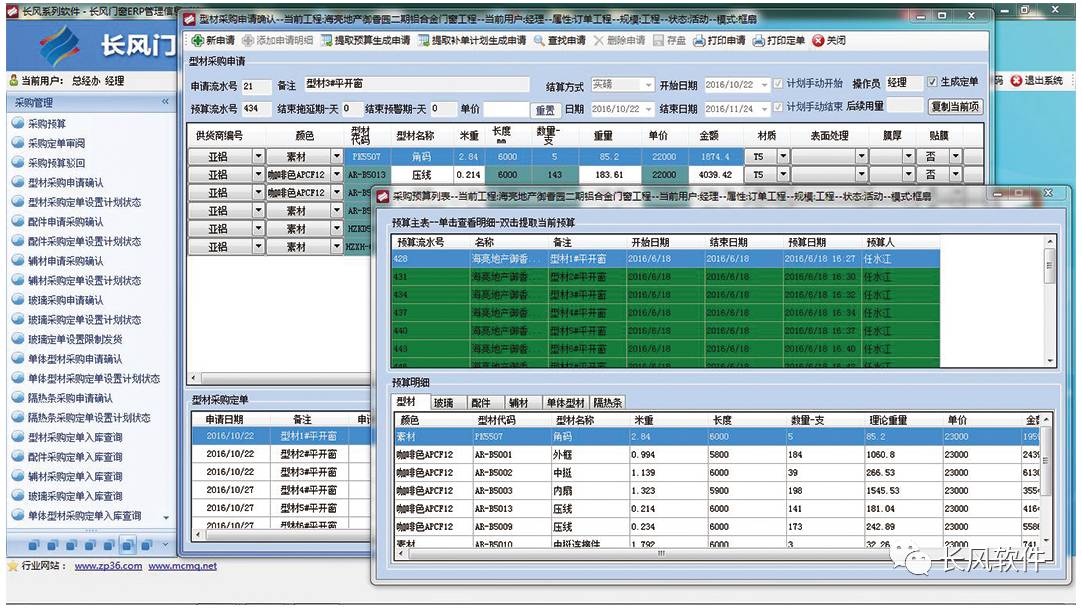The height and width of the screenshot is (608, 1082).
Task: Open the 结算方式 dropdown
Action: coord(647,85)
